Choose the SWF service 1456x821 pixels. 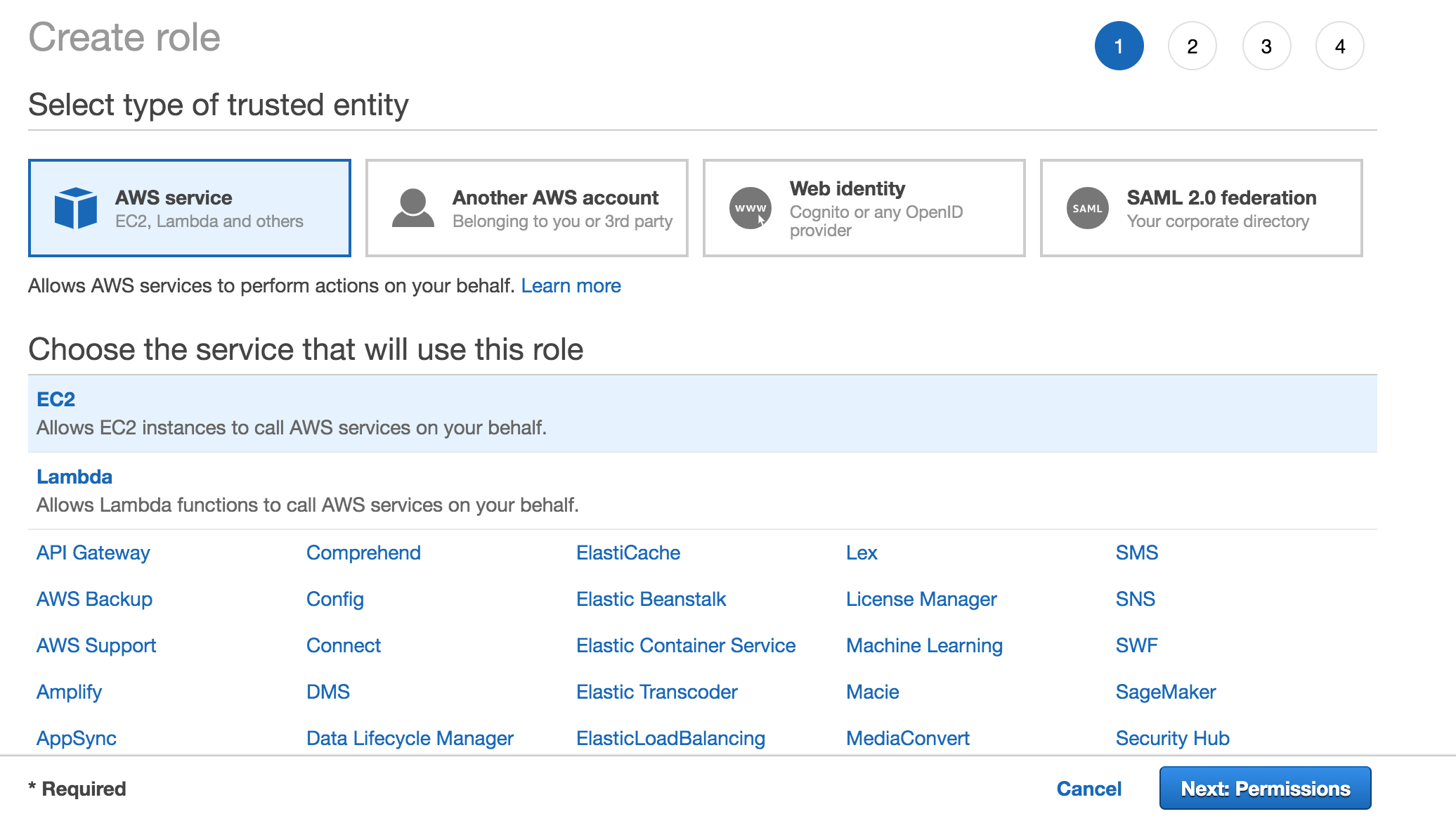point(1137,646)
